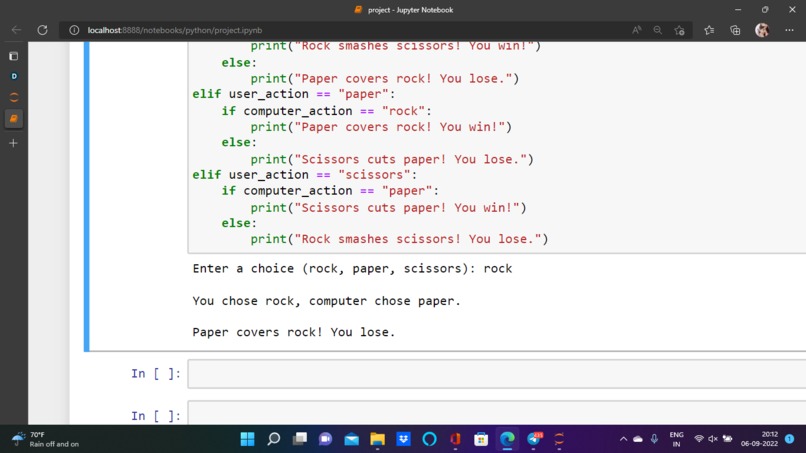Open the OneDrive cloud tray icon
Viewport: 806px width, 453px height.
click(638, 439)
